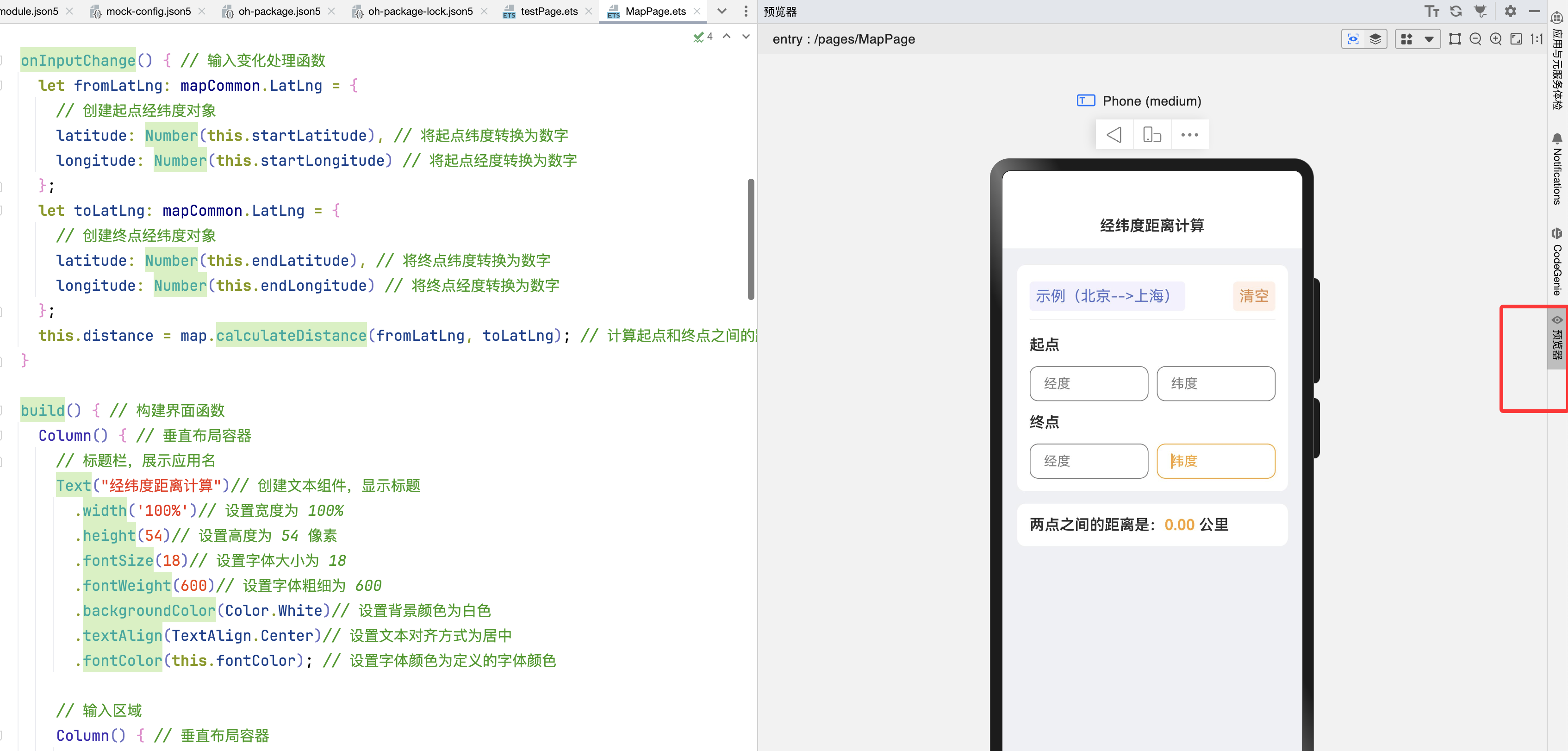Toggle the layers view mode
This screenshot has height=751, width=1568.
coord(1375,40)
